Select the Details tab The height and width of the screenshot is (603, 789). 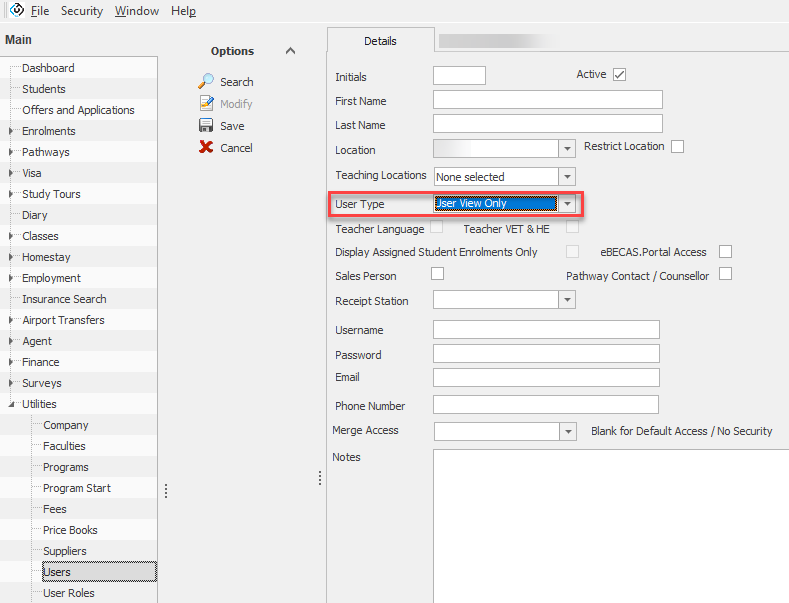380,41
